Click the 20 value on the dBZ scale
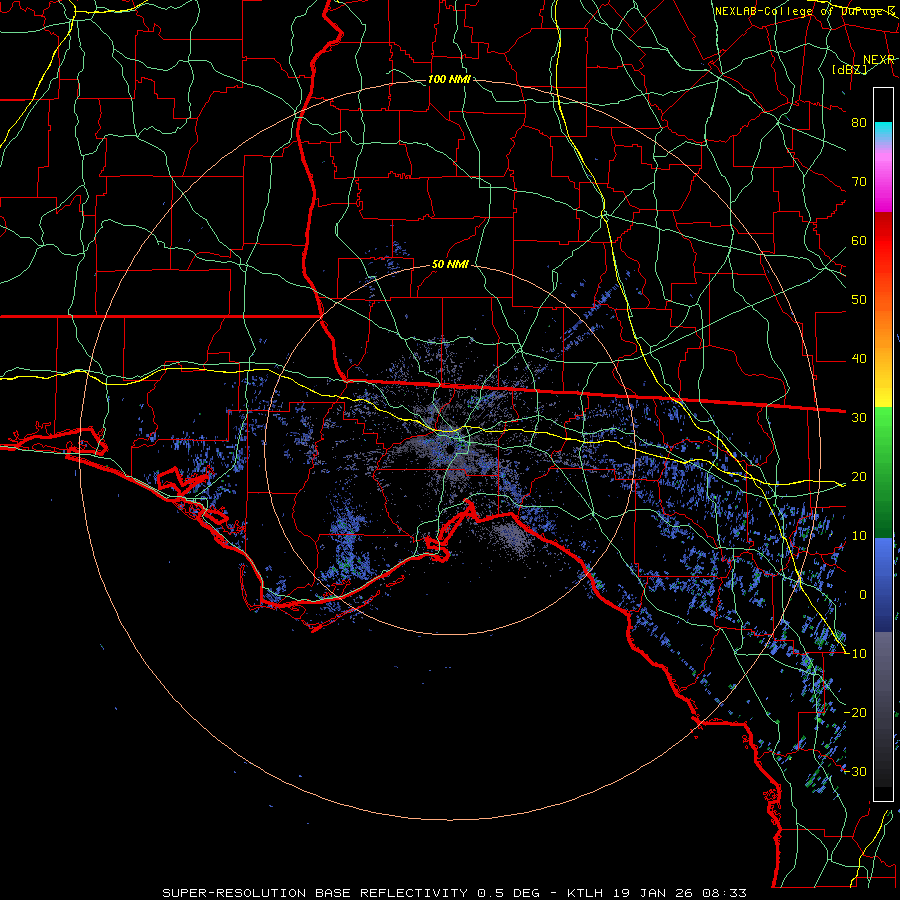This screenshot has height=900, width=900. [859, 476]
